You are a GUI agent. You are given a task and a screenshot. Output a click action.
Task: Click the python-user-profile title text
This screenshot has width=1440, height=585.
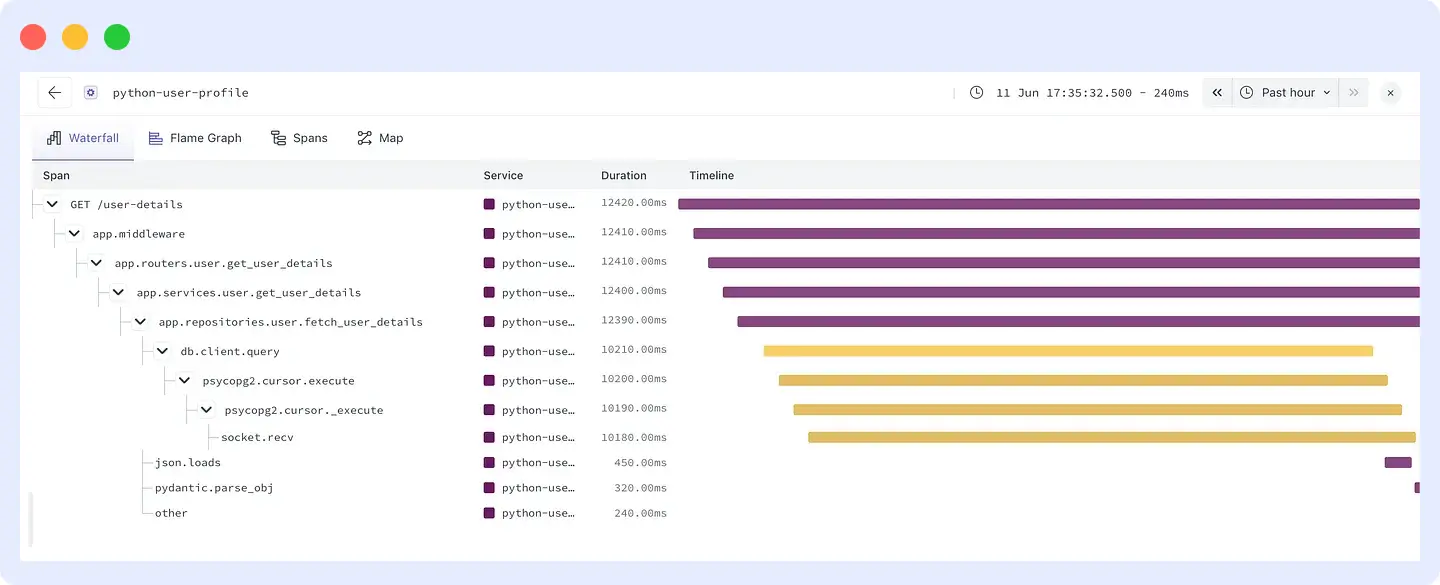pos(180,92)
